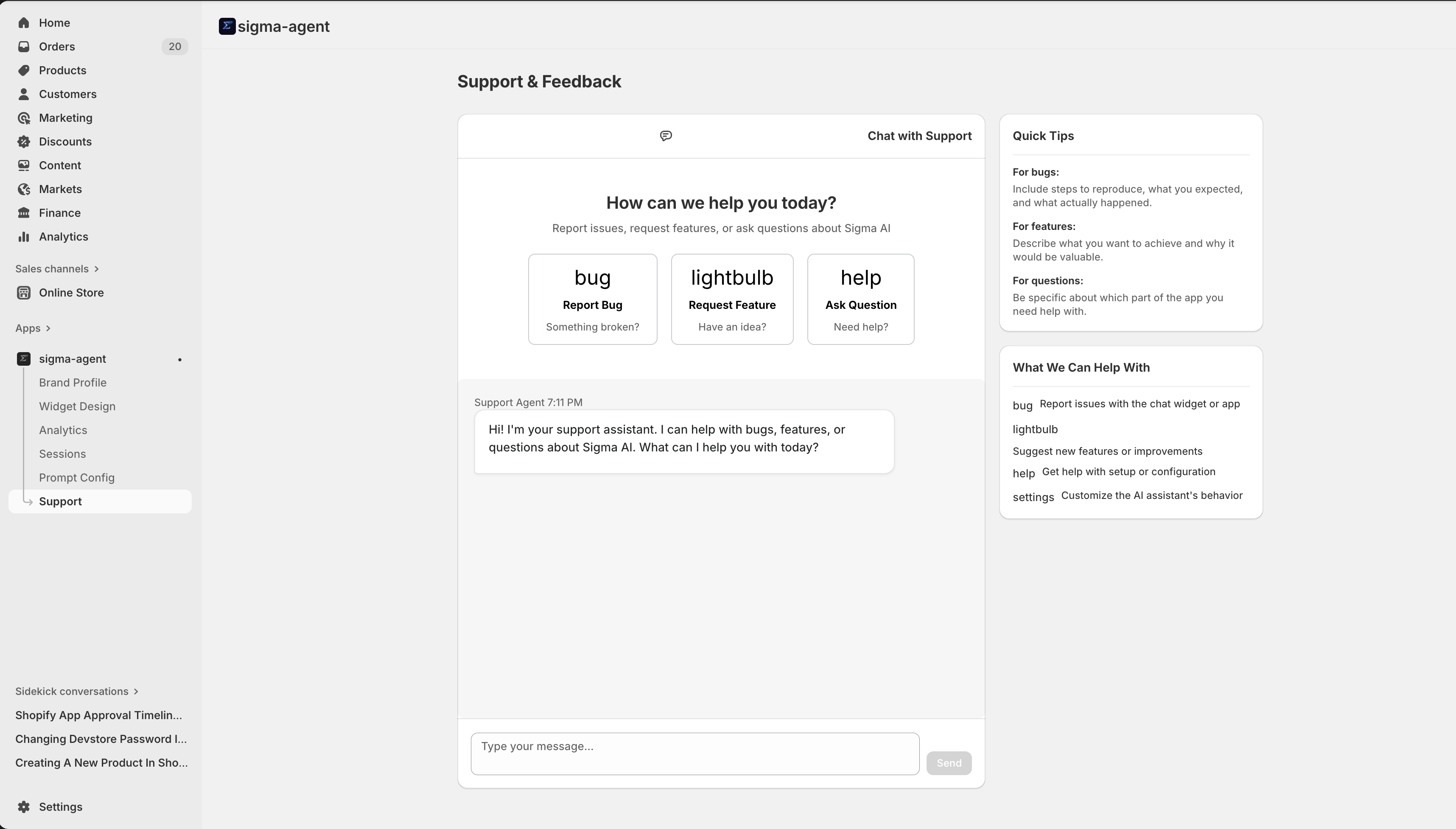Open Analytics from the sidebar
This screenshot has height=829, width=1456.
click(63, 236)
